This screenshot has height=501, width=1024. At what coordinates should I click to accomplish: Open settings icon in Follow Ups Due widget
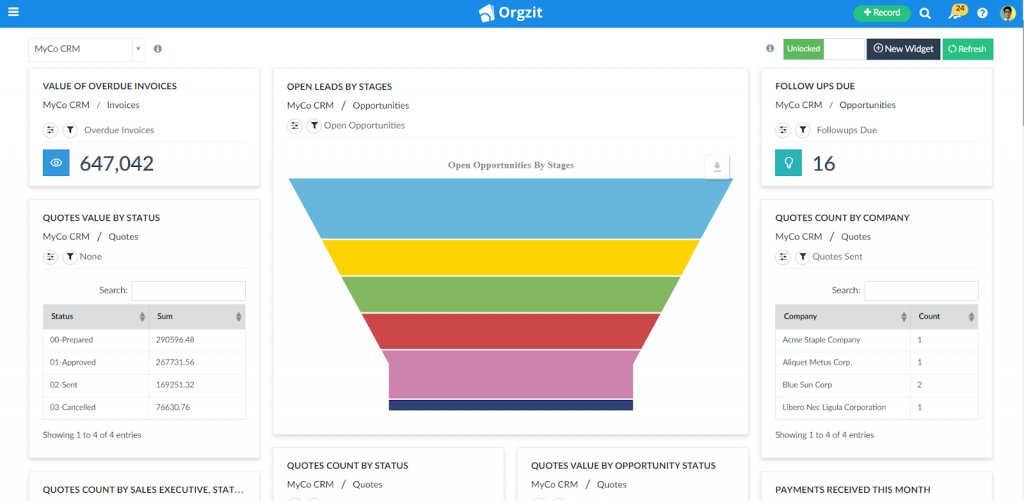point(783,130)
